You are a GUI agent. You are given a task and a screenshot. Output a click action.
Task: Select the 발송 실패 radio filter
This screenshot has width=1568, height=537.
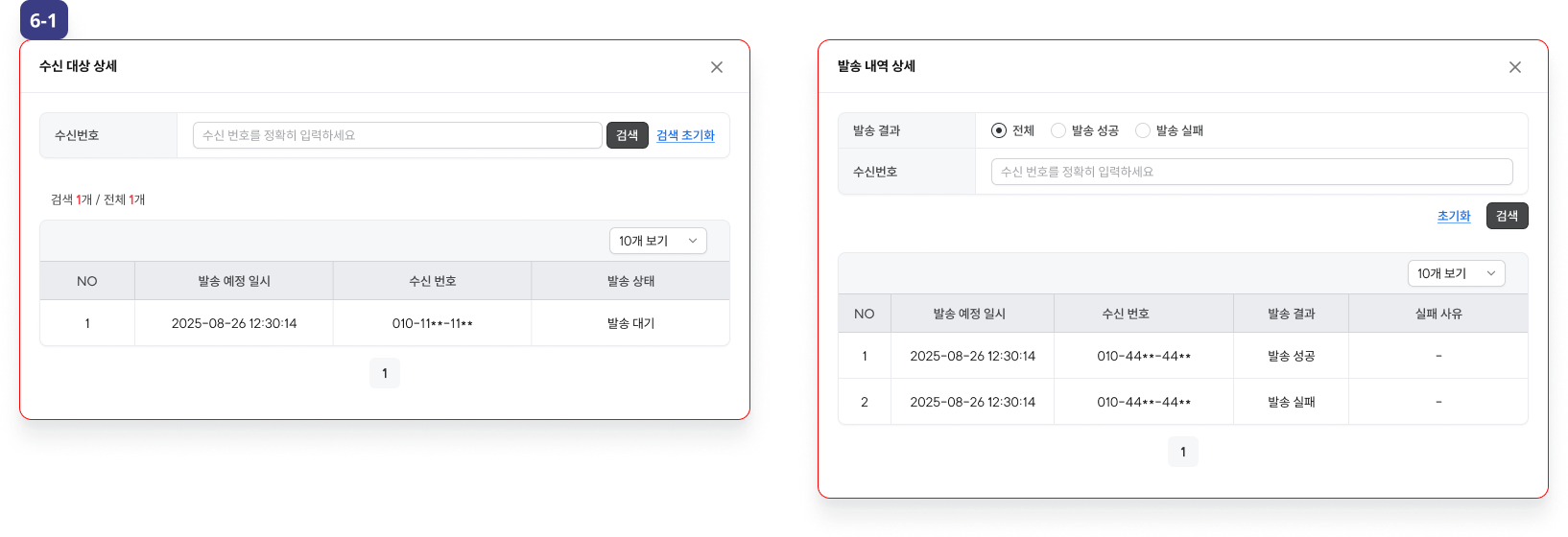pyautogui.click(x=1143, y=130)
